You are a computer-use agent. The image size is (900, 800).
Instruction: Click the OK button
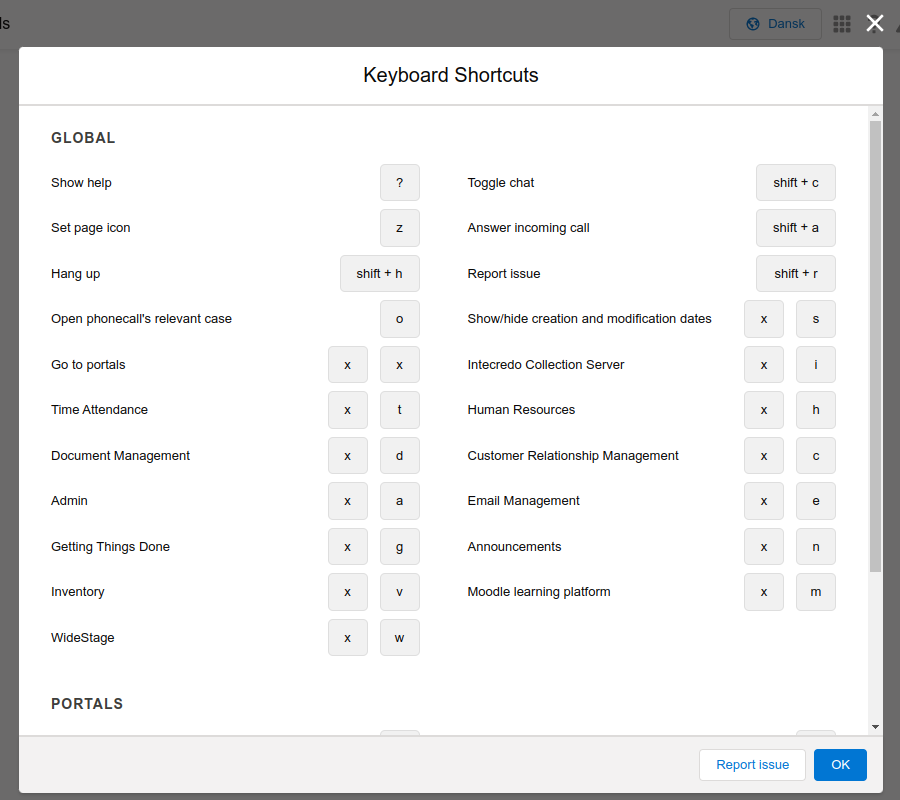[840, 764]
